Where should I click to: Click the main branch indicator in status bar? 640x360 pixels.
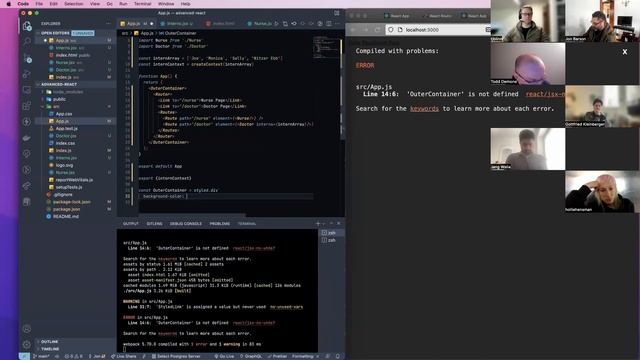[41, 356]
